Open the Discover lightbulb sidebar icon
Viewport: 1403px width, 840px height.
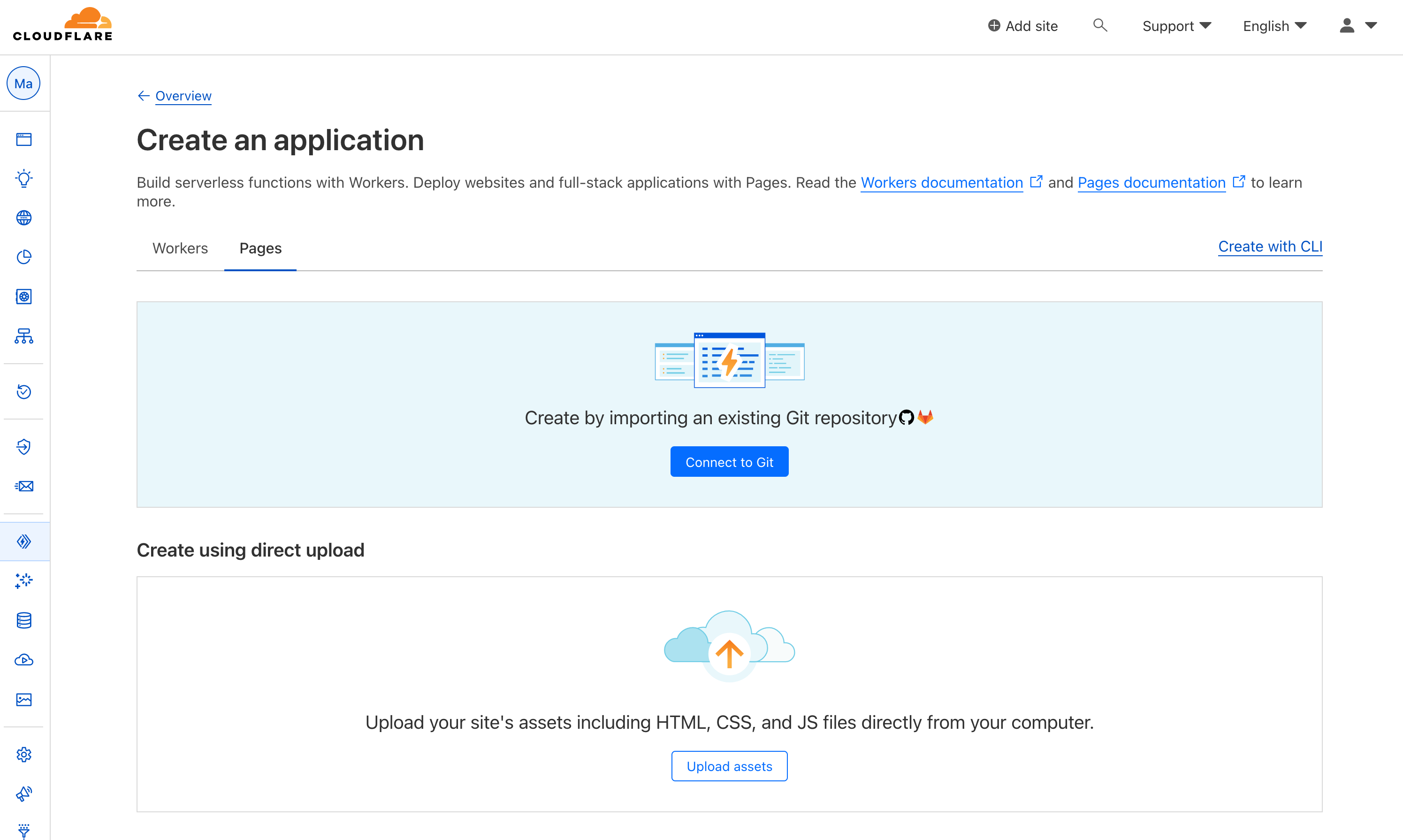[x=24, y=178]
